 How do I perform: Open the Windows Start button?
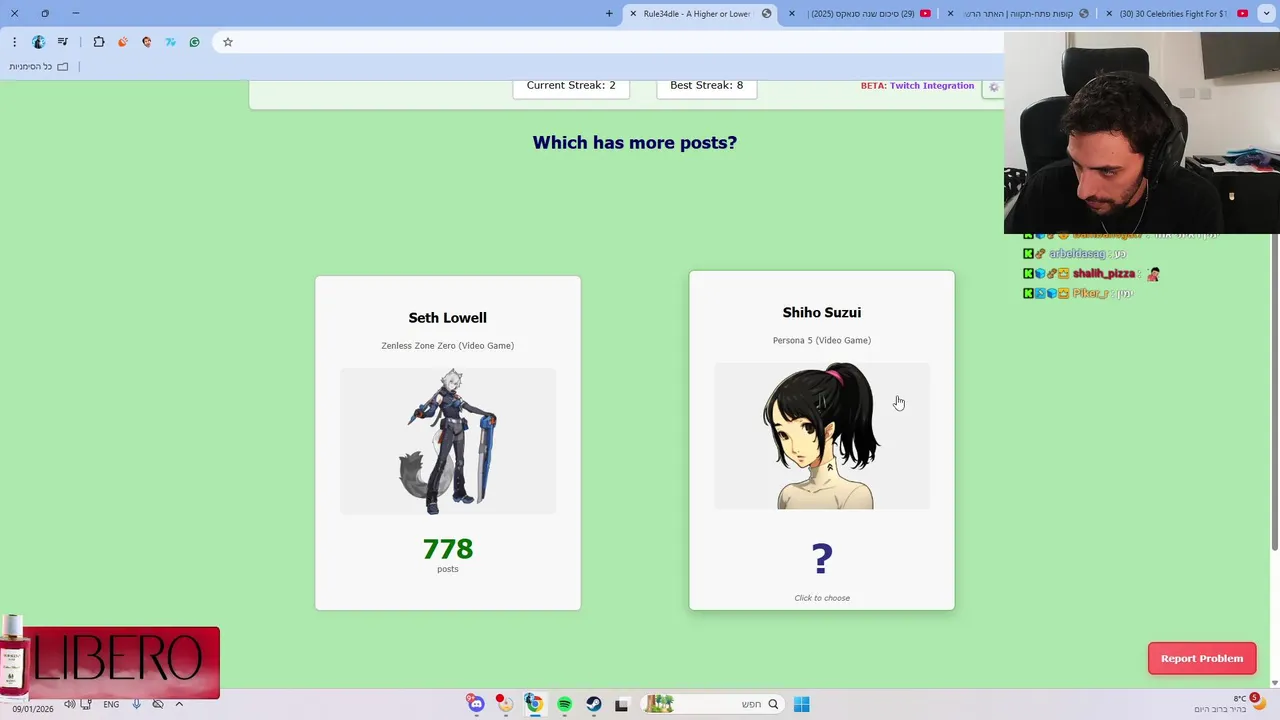(x=801, y=704)
